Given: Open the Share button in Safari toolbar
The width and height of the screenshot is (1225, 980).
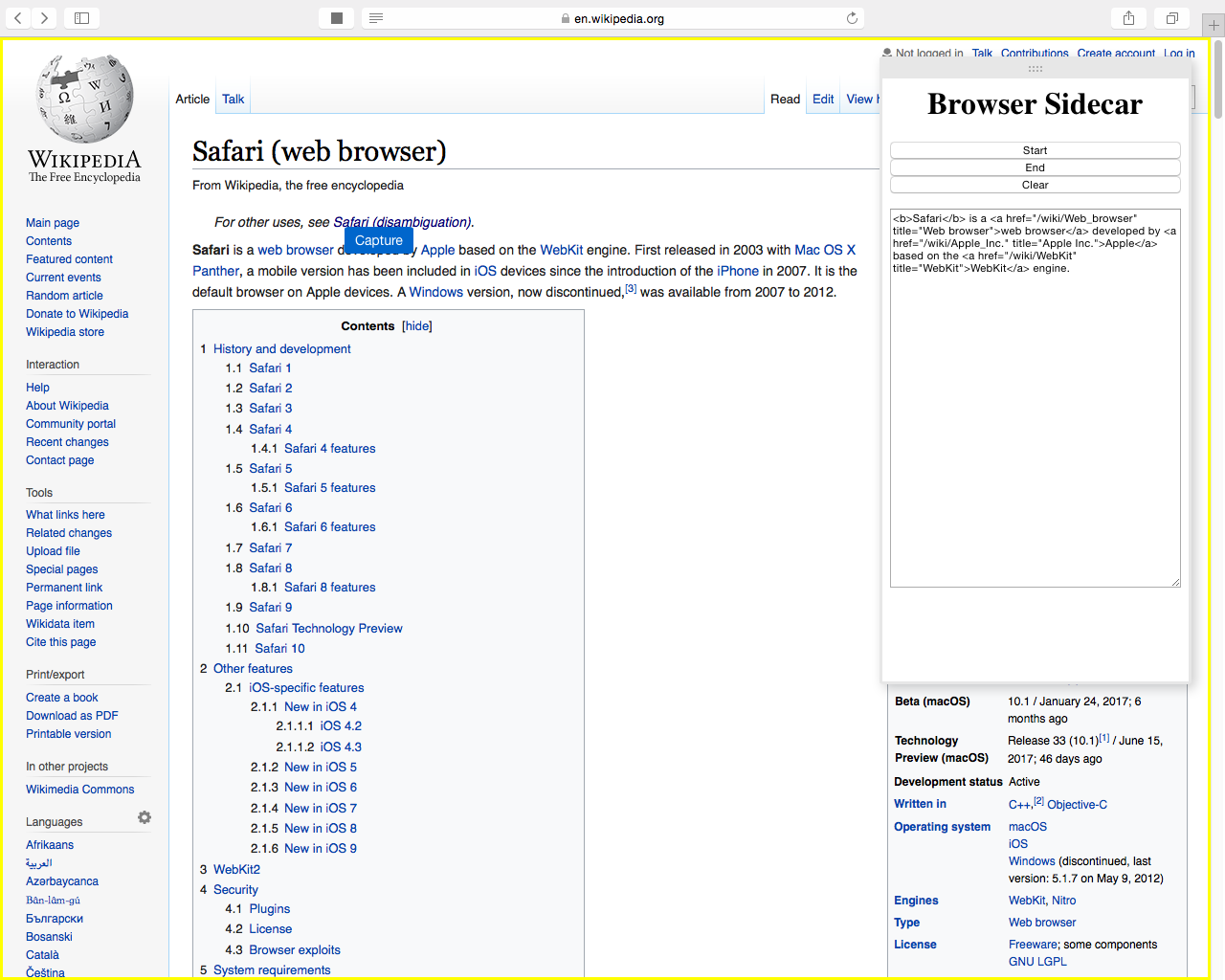Looking at the screenshot, I should tap(1128, 17).
